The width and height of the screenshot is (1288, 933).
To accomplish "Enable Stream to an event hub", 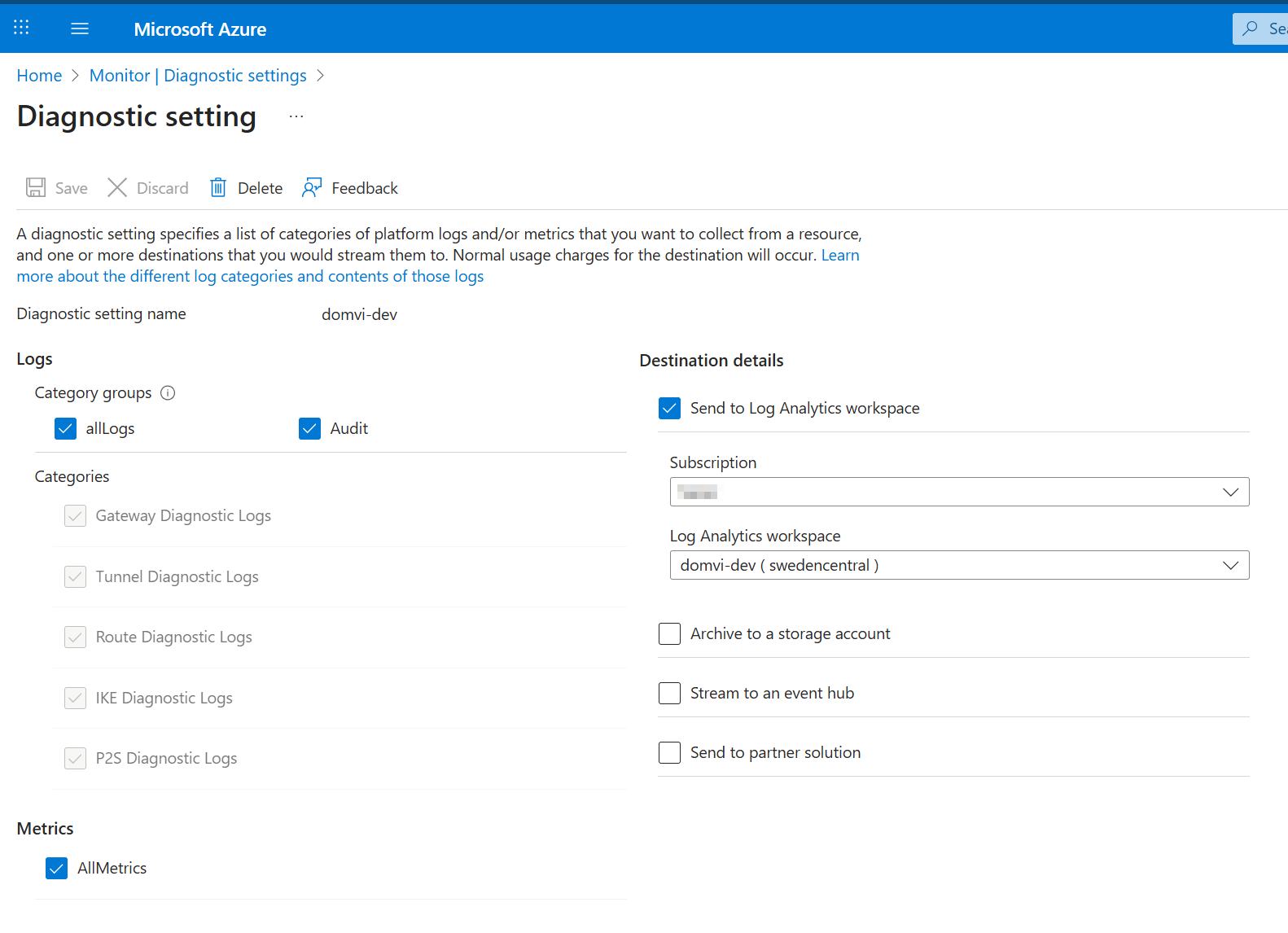I will tap(669, 693).
